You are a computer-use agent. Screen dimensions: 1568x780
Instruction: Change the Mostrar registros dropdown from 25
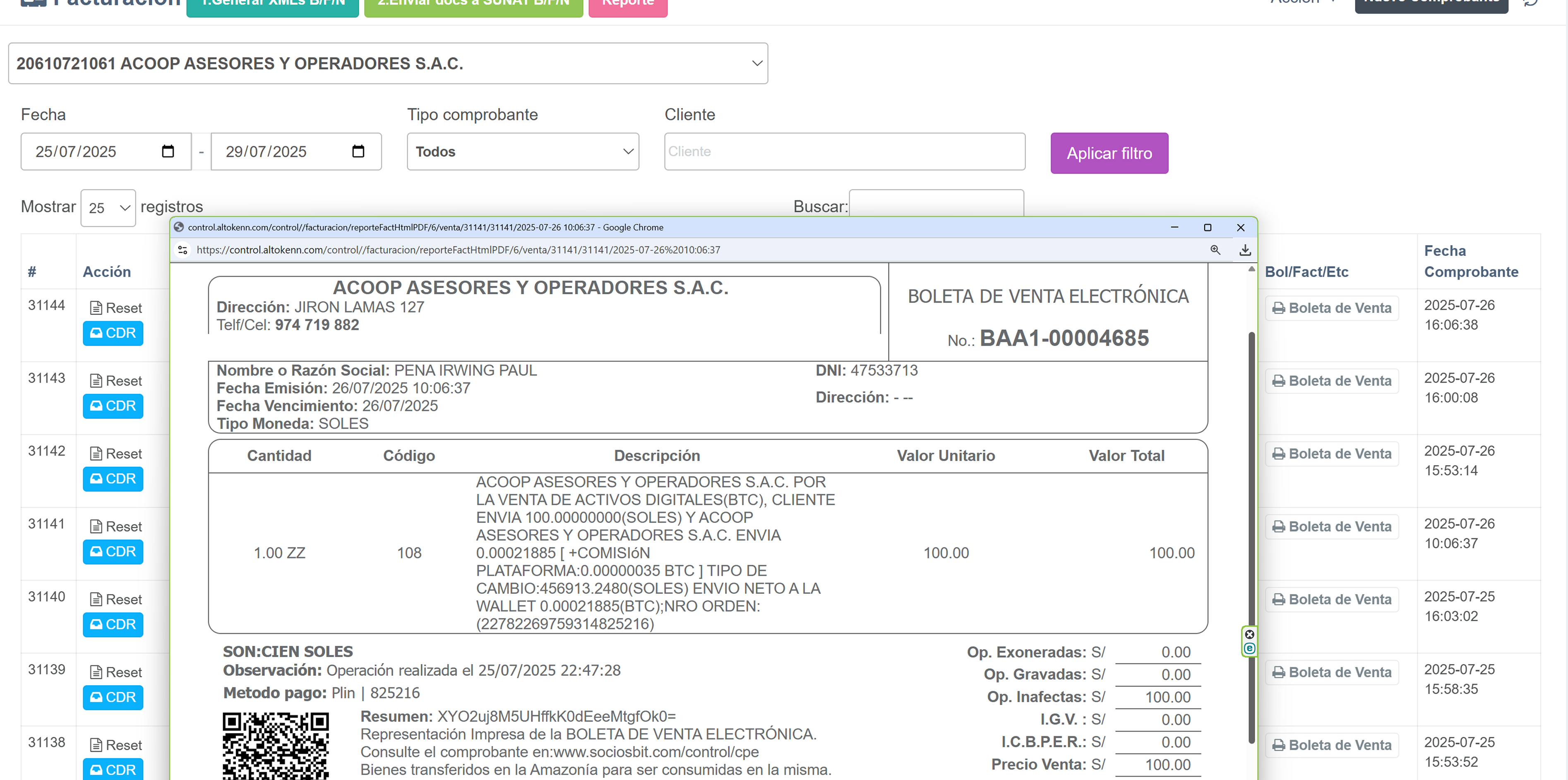[108, 207]
